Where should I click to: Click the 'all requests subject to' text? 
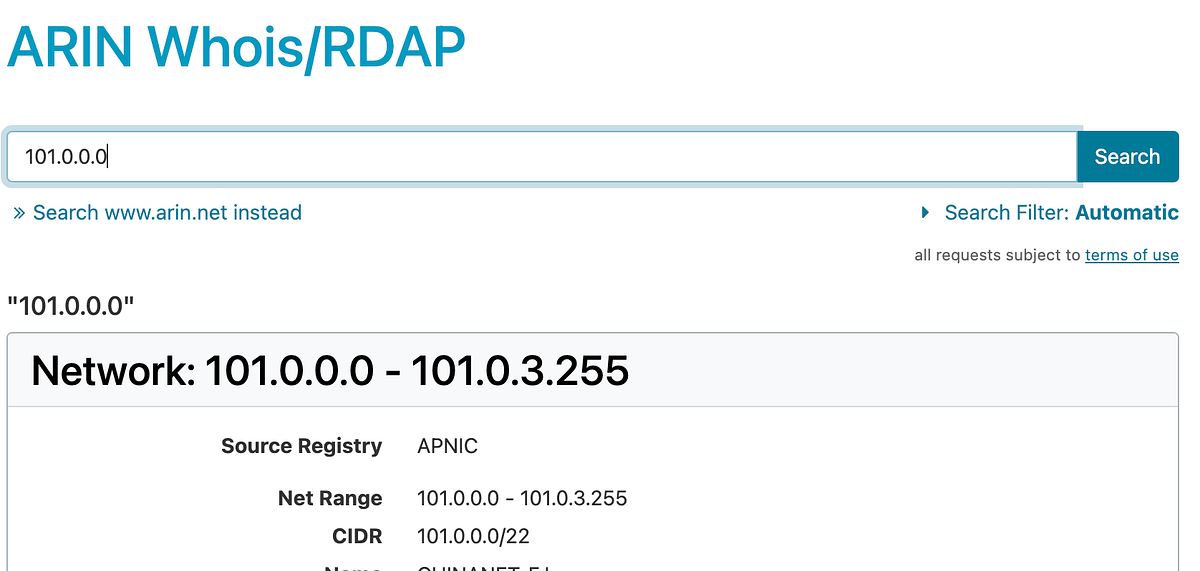pyautogui.click(x=997, y=255)
